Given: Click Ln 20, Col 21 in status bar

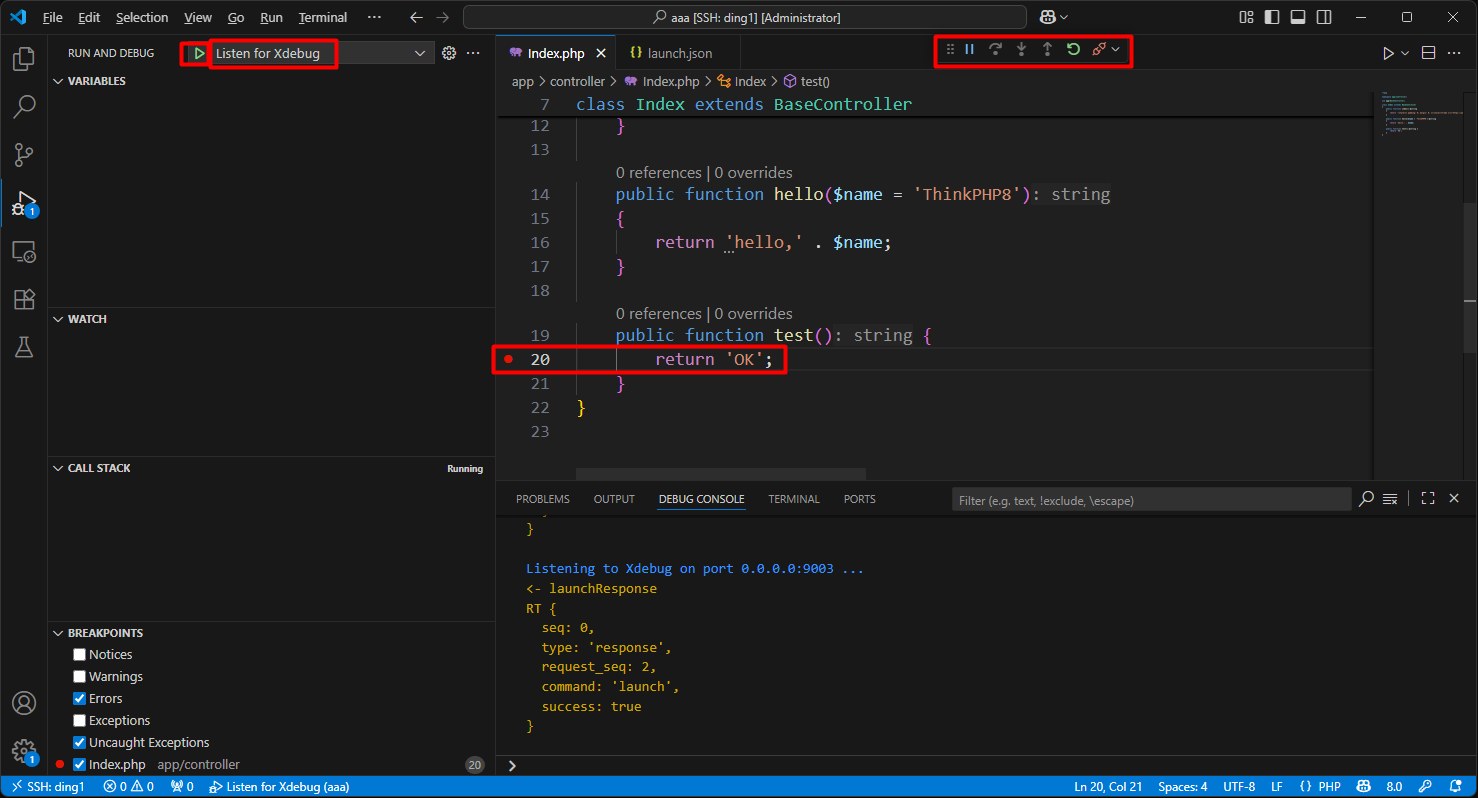Looking at the screenshot, I should (x=1109, y=787).
